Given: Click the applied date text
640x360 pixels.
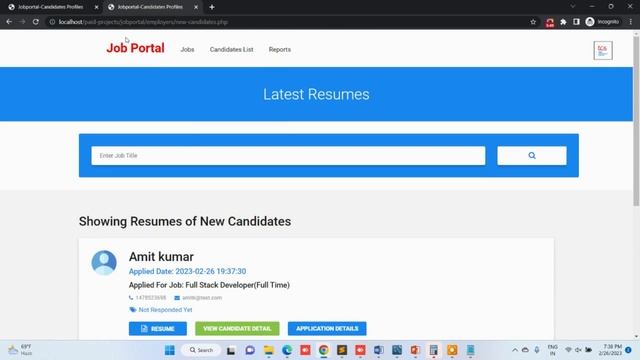Looking at the screenshot, I should pos(187,271).
